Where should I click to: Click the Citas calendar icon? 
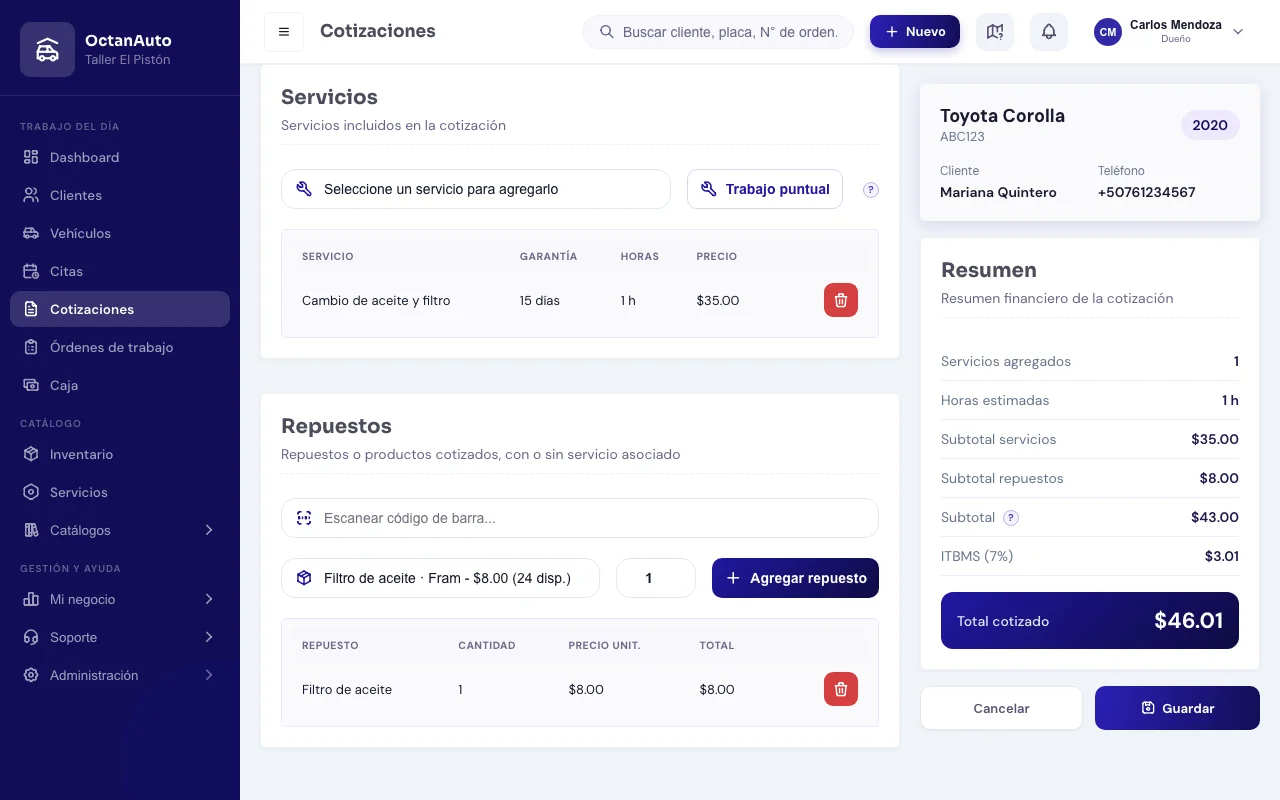pyautogui.click(x=31, y=271)
